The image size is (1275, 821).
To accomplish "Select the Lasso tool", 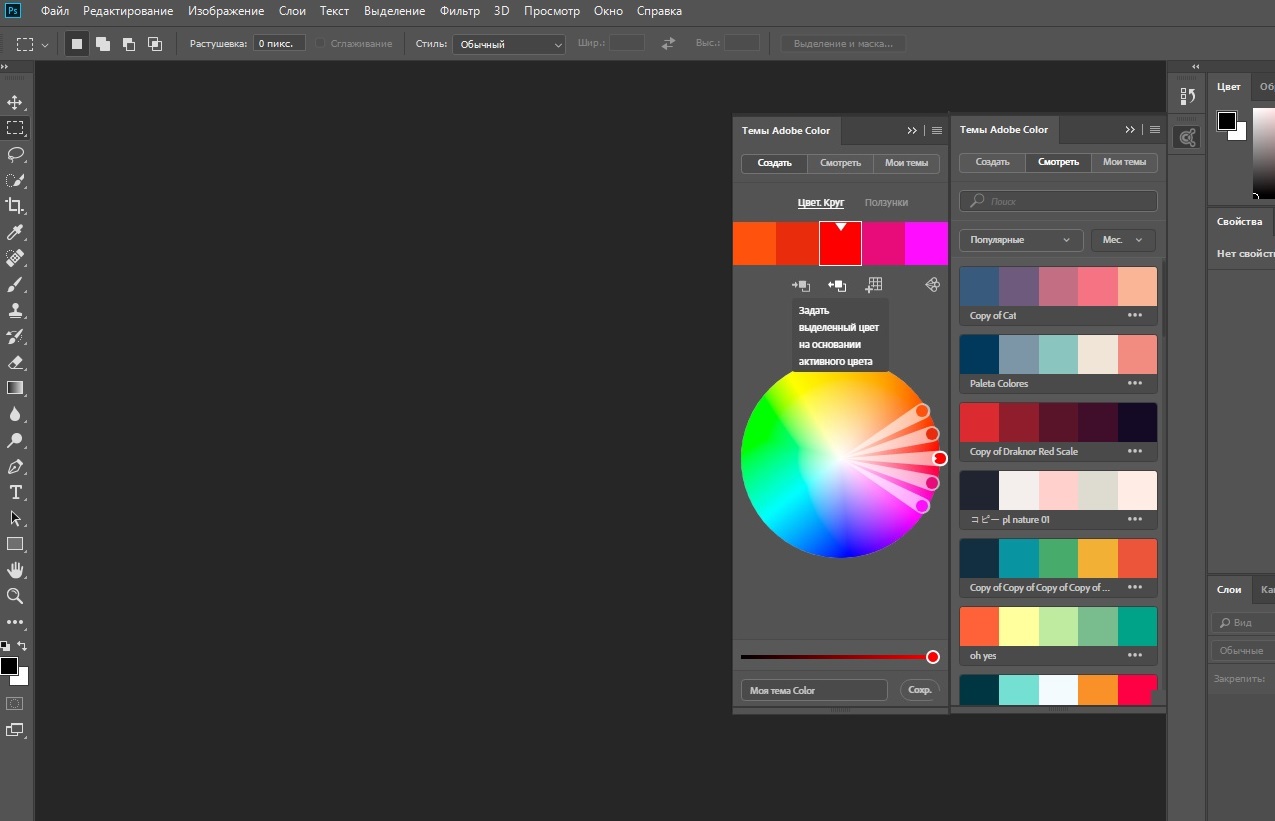I will pos(15,154).
